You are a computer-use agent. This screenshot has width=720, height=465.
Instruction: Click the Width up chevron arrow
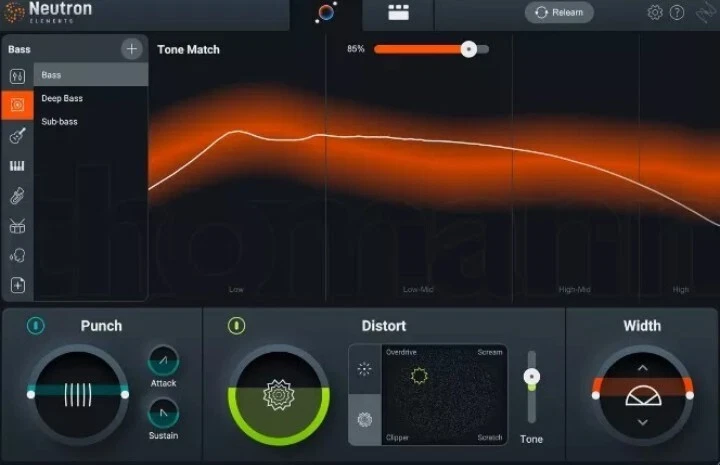643,368
